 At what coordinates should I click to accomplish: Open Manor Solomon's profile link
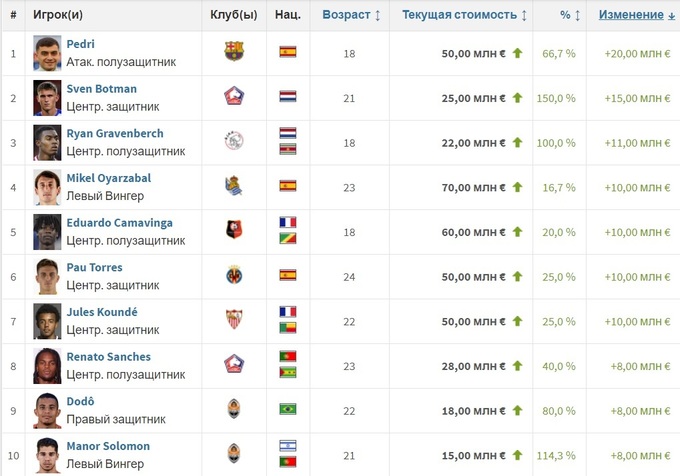click(x=108, y=445)
